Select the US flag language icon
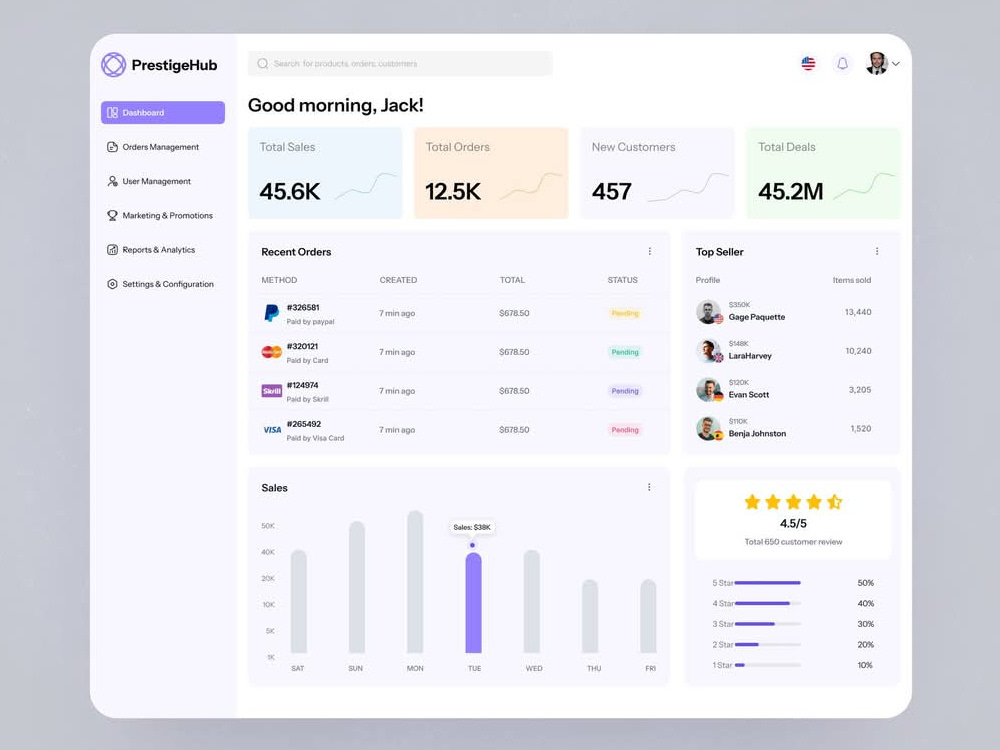The height and width of the screenshot is (750, 1000). [808, 63]
